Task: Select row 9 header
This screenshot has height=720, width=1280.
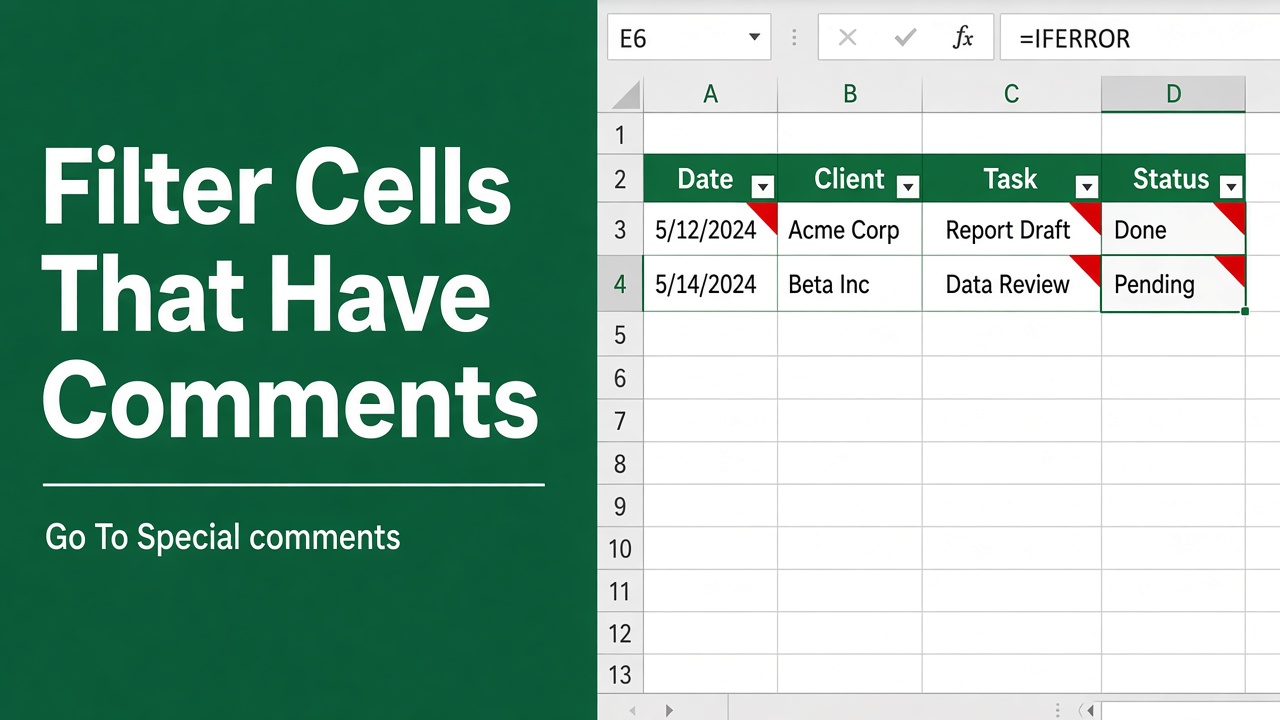Action: (x=620, y=506)
